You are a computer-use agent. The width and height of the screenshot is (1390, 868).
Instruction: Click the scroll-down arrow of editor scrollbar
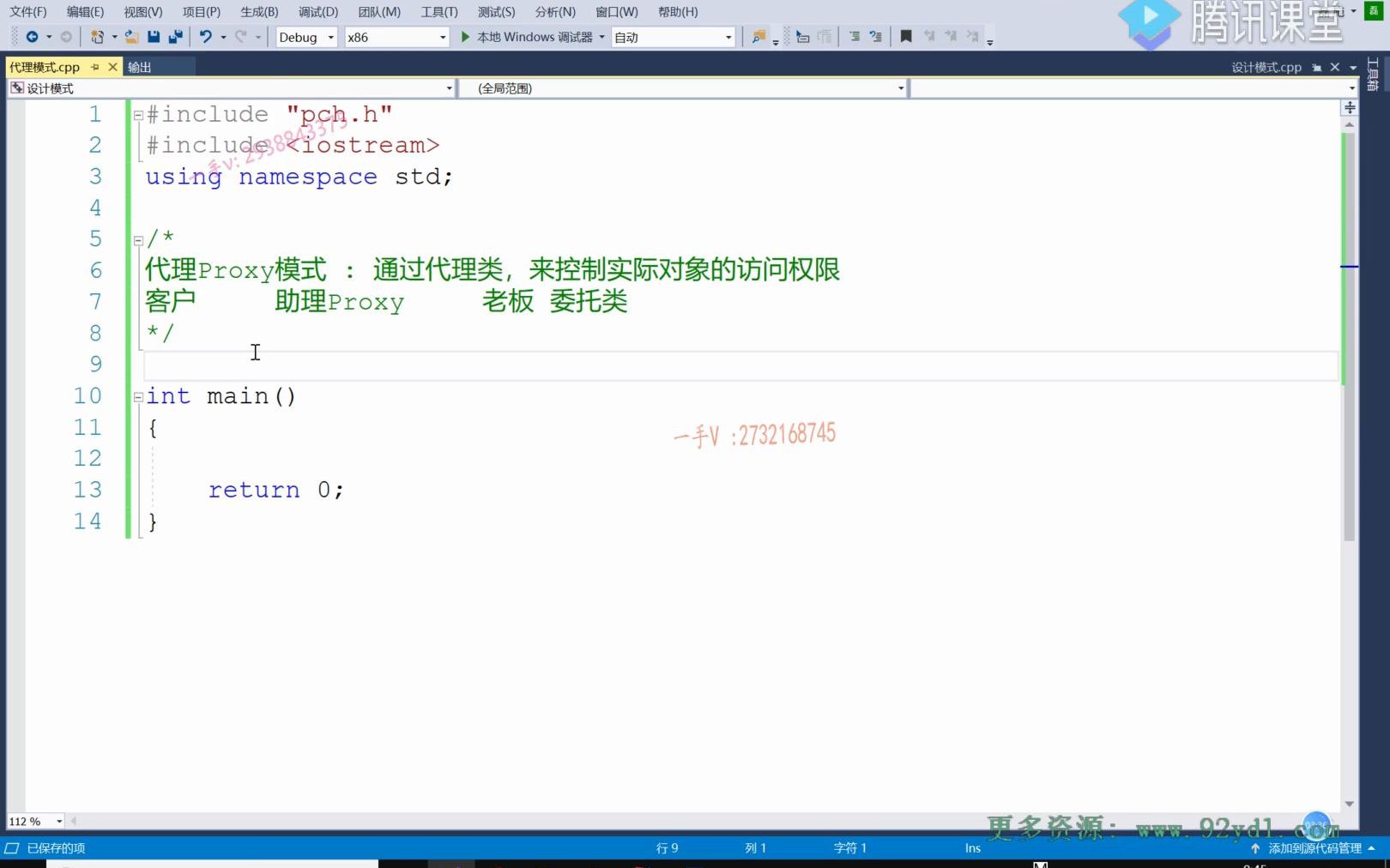[1349, 804]
